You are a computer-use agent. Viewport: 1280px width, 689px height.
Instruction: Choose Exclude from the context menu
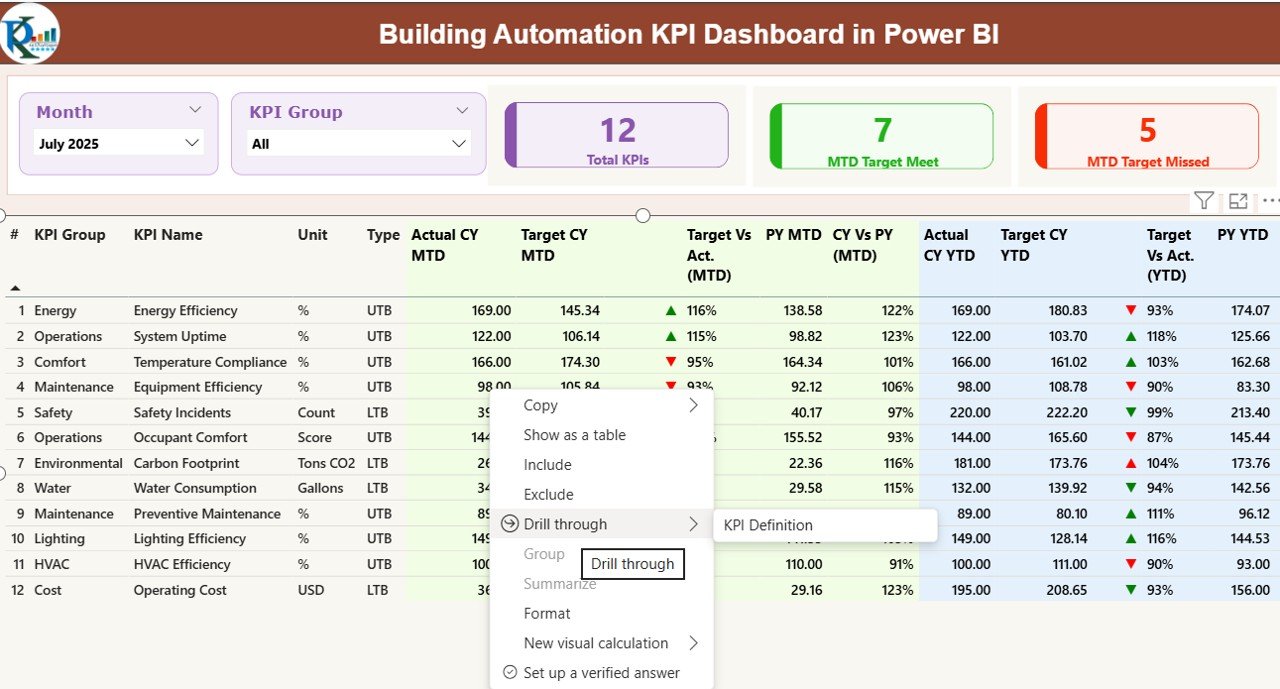(549, 494)
